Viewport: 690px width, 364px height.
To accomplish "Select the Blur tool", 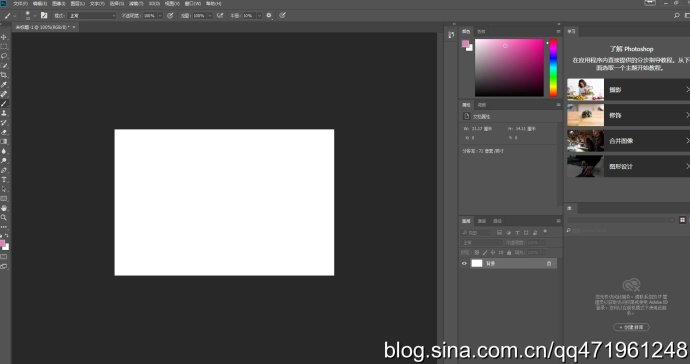I will click(x=4, y=151).
